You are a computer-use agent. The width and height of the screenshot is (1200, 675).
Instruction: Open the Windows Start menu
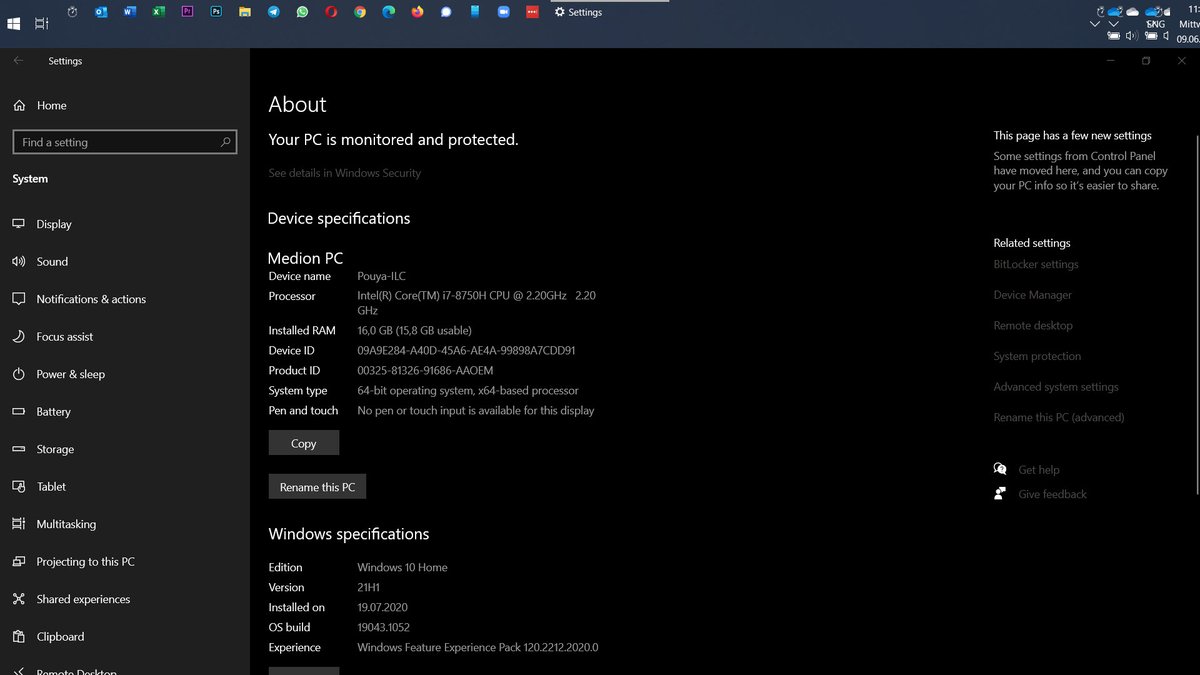coord(14,23)
